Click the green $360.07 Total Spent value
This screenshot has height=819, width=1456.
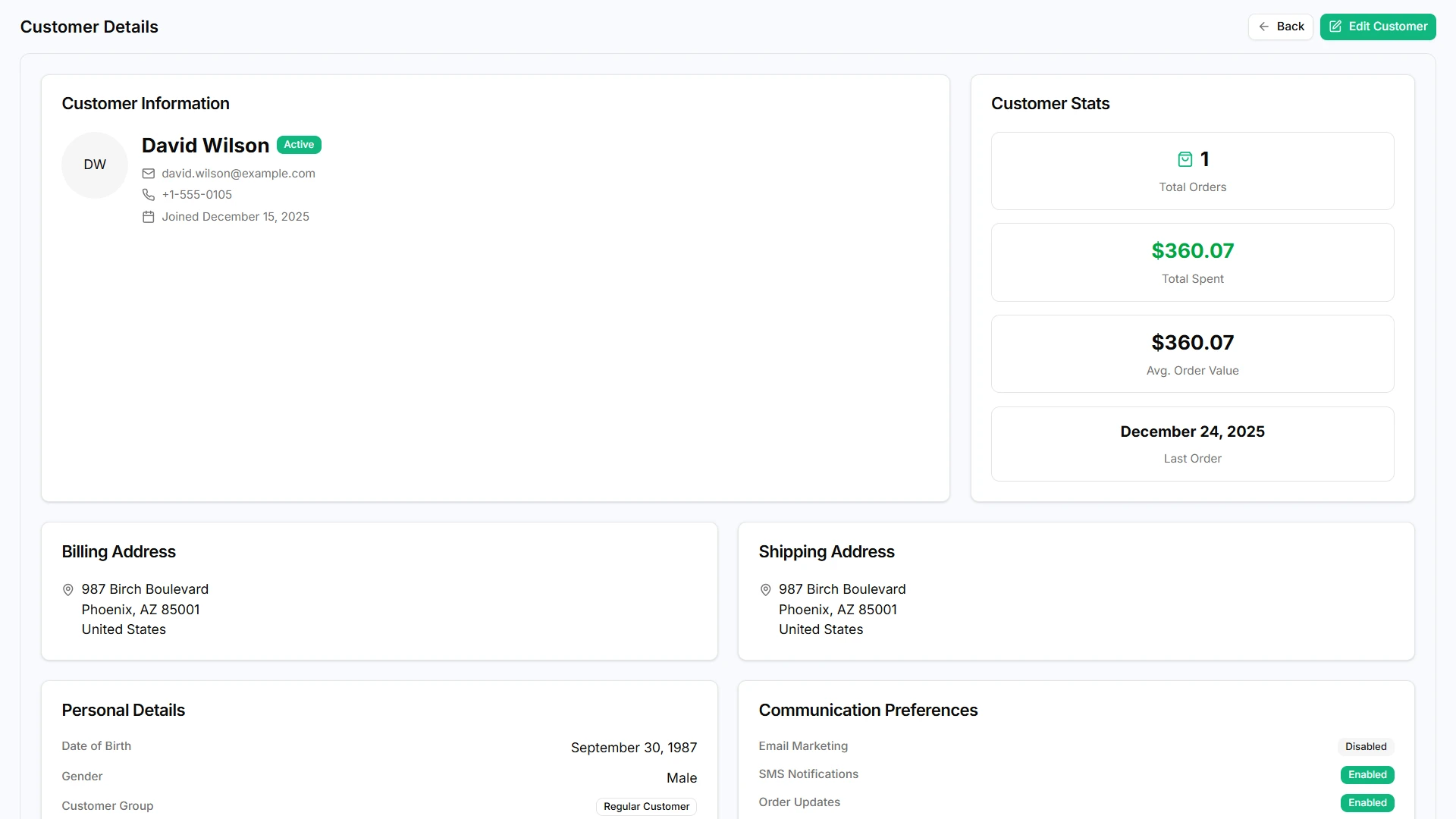coord(1192,251)
